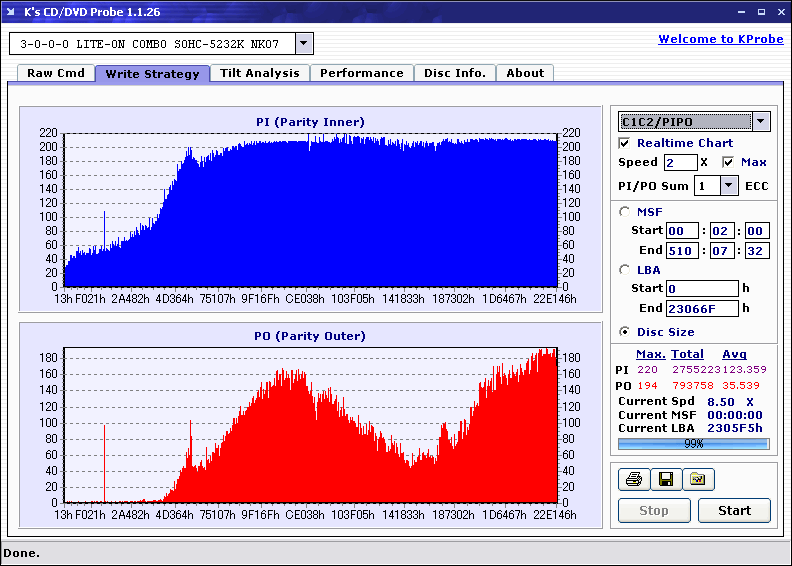The width and height of the screenshot is (792, 566).
Task: Click the Total column header link
Action: (687, 354)
